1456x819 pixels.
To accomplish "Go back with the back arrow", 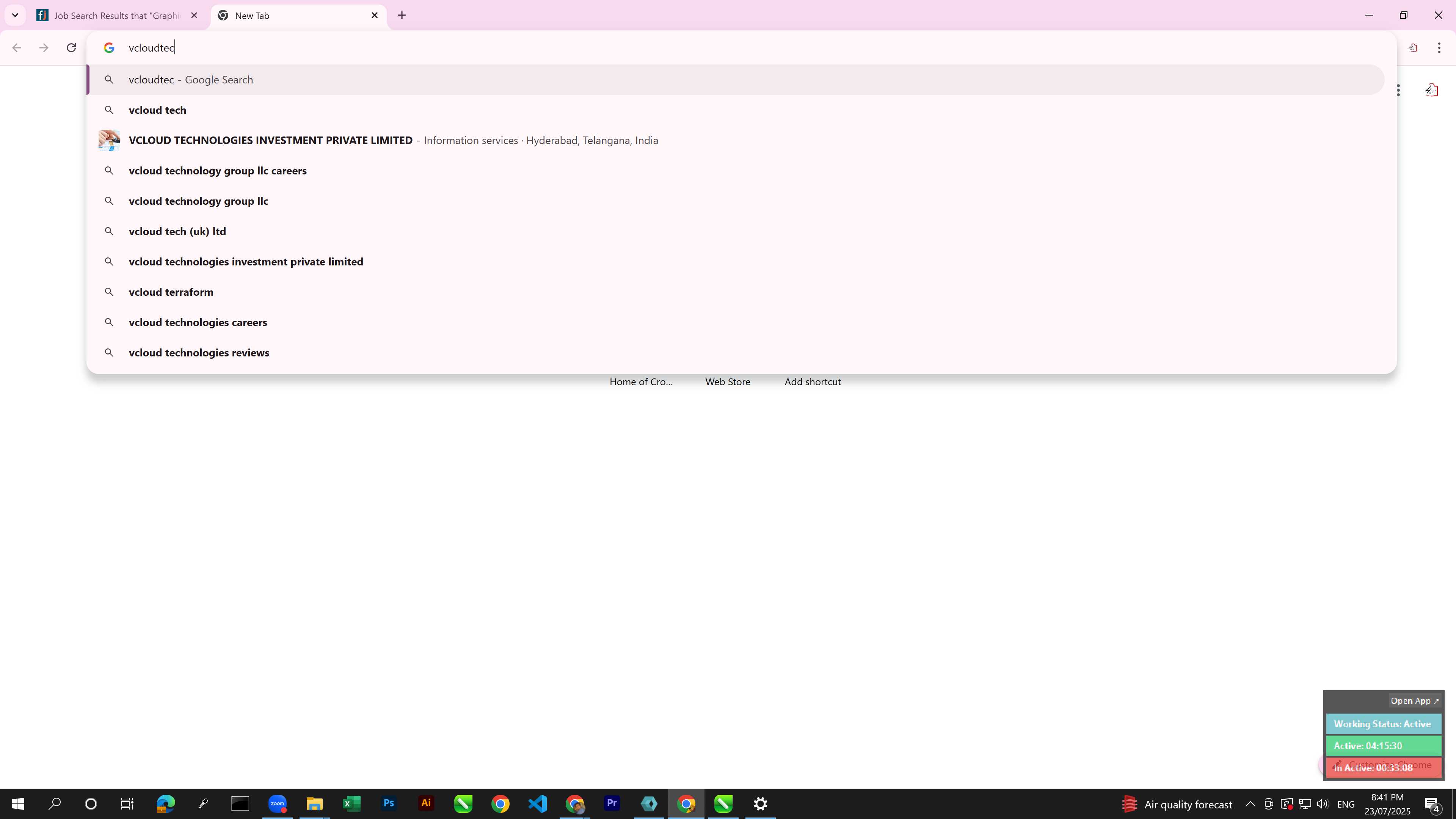I will point(16,47).
